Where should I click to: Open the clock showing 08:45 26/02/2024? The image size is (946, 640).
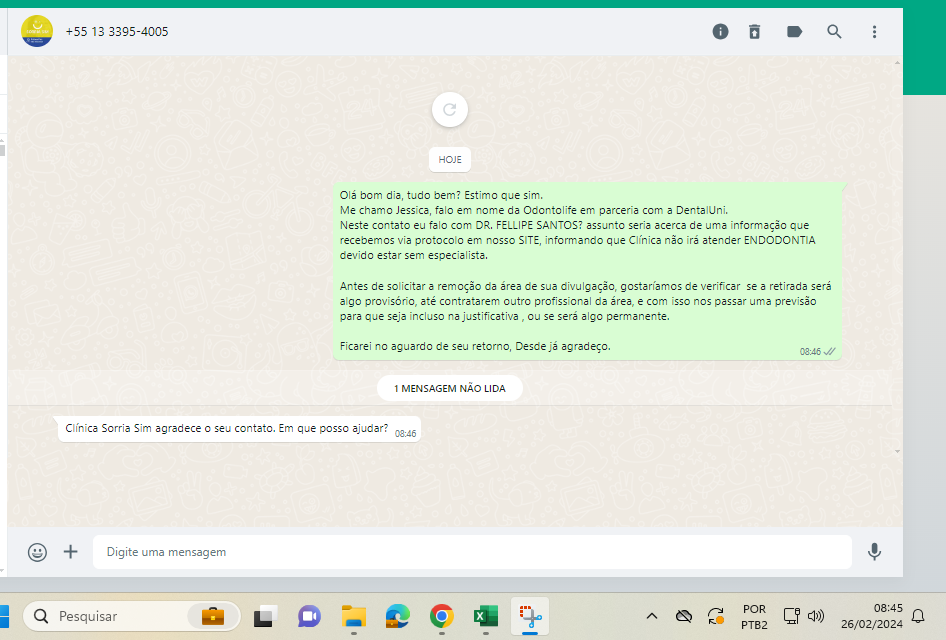[x=872, y=616]
